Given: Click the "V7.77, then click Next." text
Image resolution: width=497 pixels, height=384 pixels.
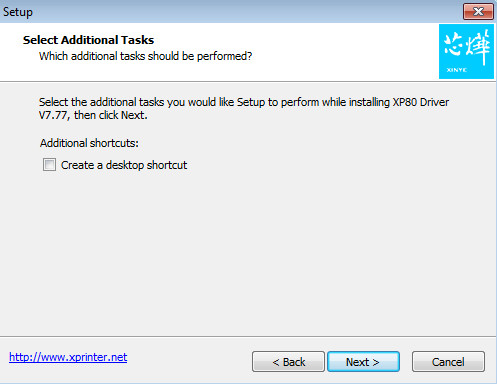Looking at the screenshot, I should tap(93, 115).
